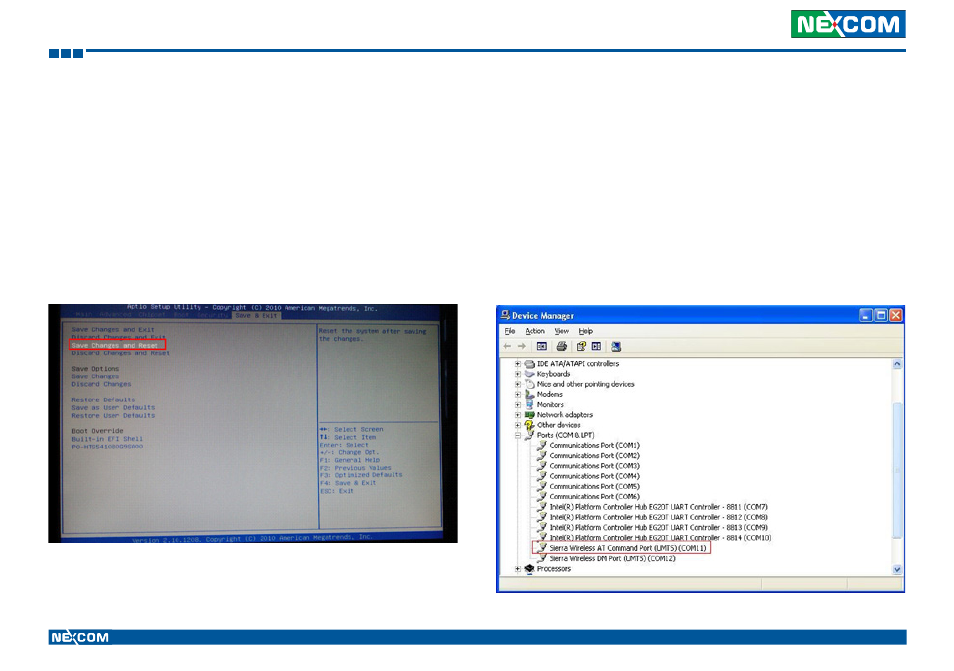Open Properties via the toolbar icon
The image size is (954, 671).
tap(581, 346)
